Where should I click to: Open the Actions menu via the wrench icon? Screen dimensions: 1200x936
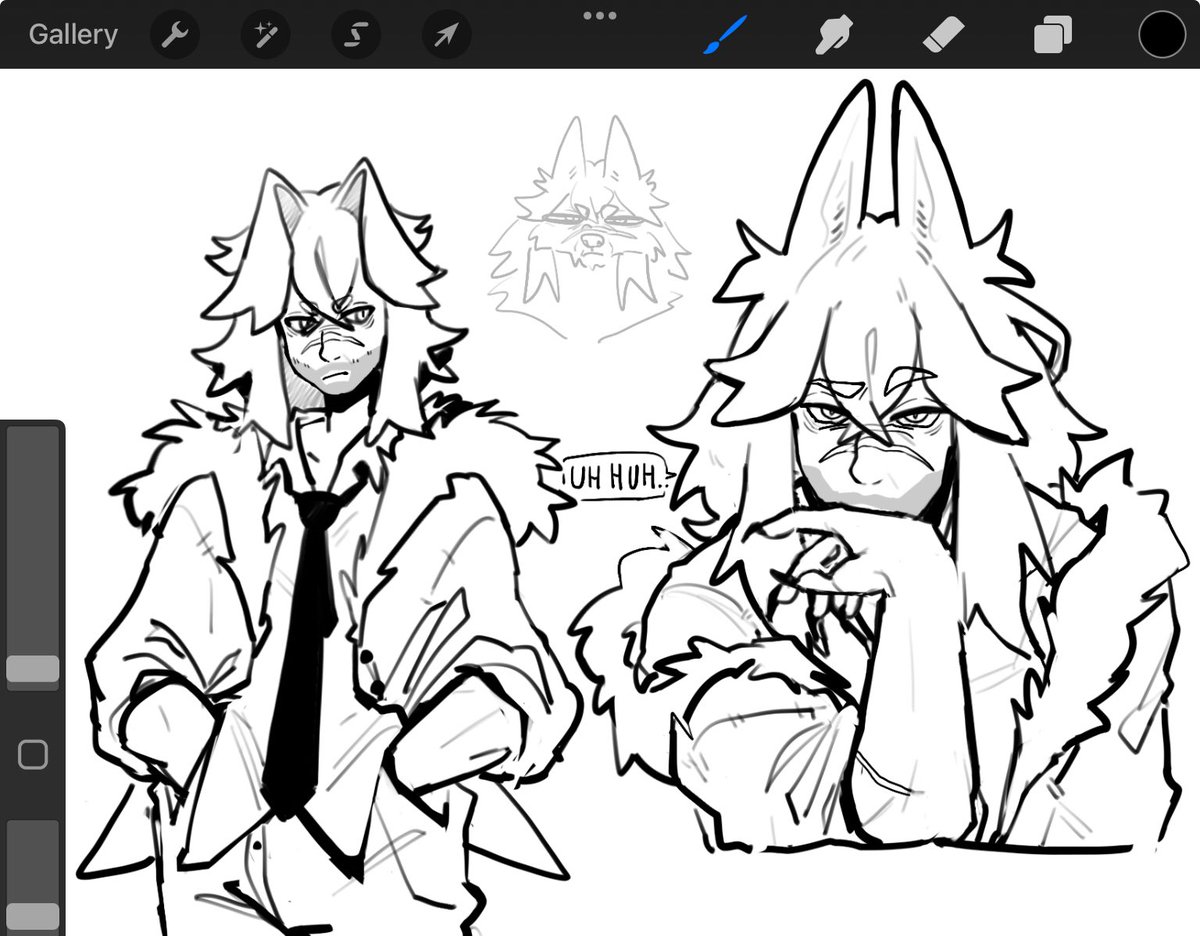pyautogui.click(x=175, y=33)
